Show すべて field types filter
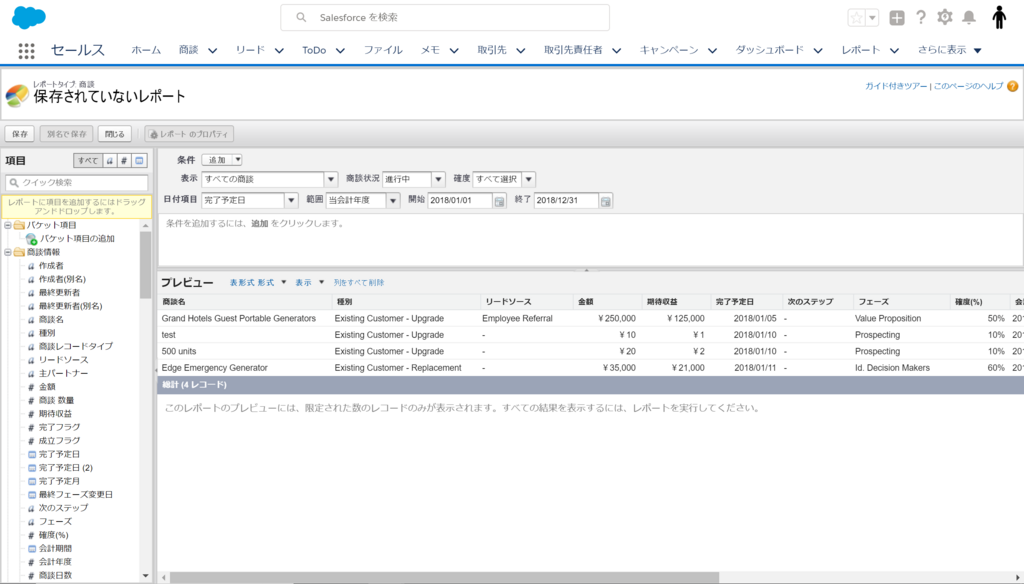Viewport: 1024px width, 584px height. [x=88, y=161]
